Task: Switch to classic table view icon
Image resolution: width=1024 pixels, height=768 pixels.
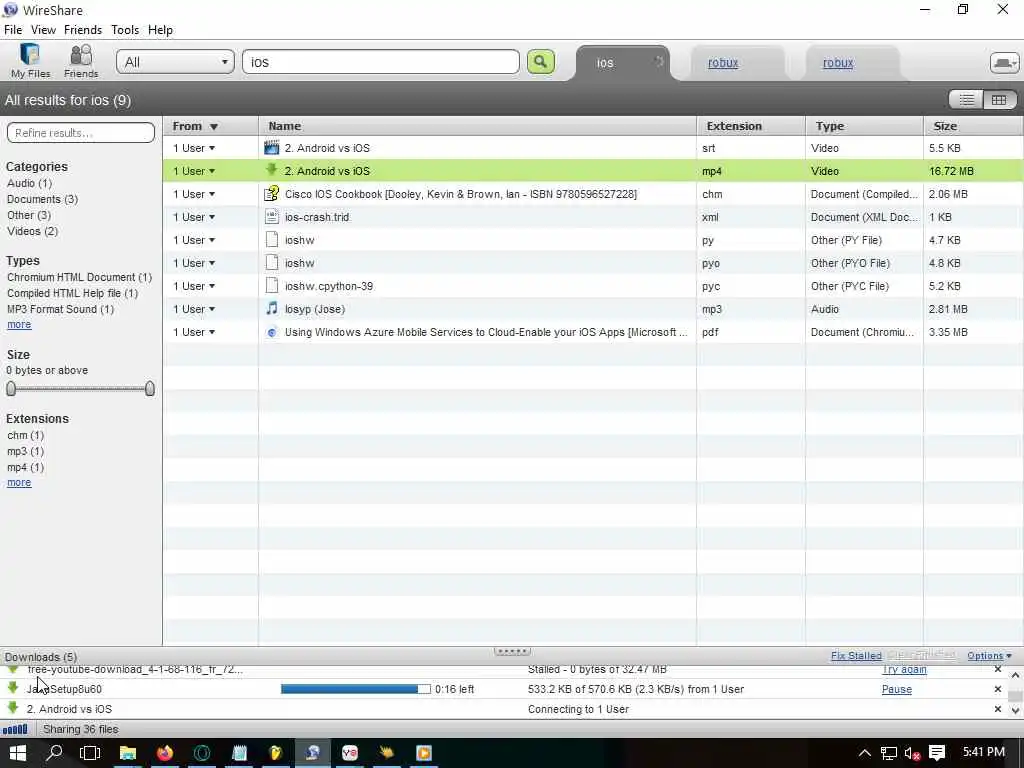Action: (x=999, y=99)
